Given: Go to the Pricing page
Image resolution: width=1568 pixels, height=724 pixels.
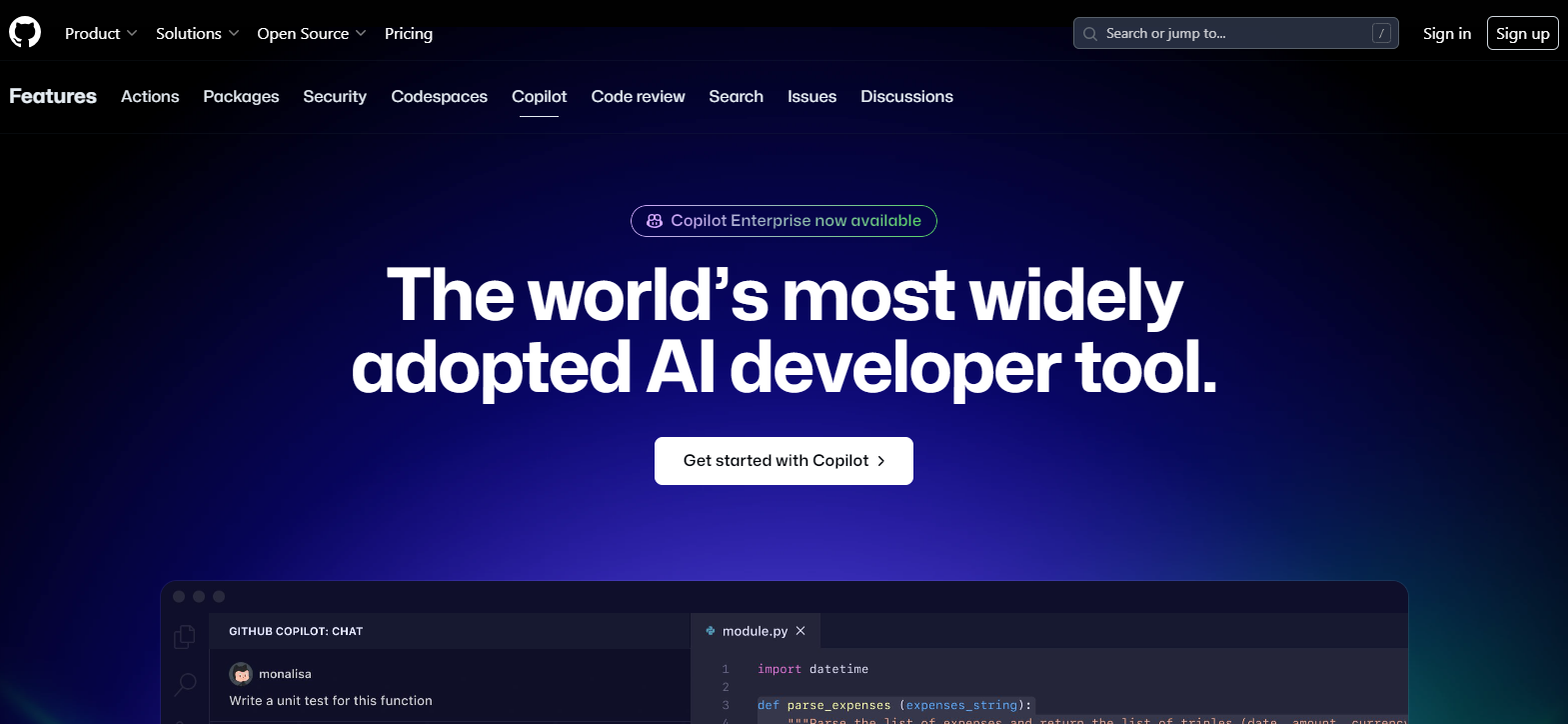Looking at the screenshot, I should point(409,33).
